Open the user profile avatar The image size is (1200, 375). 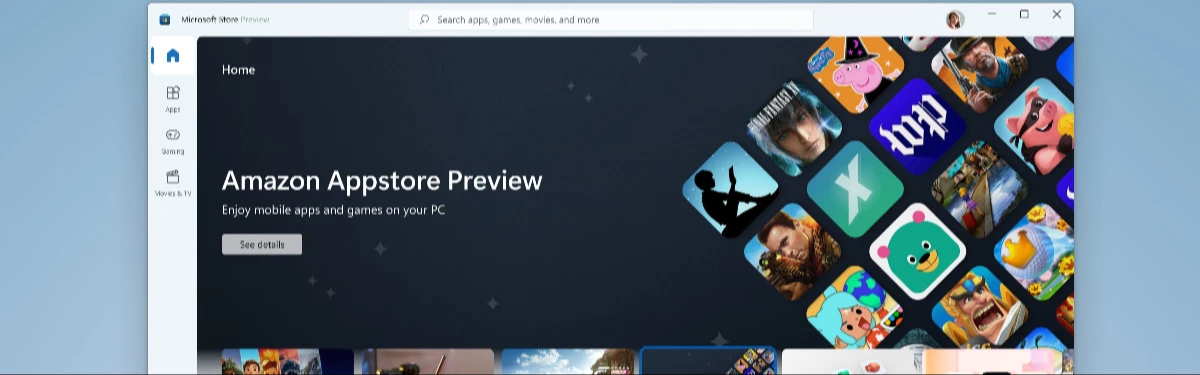955,19
